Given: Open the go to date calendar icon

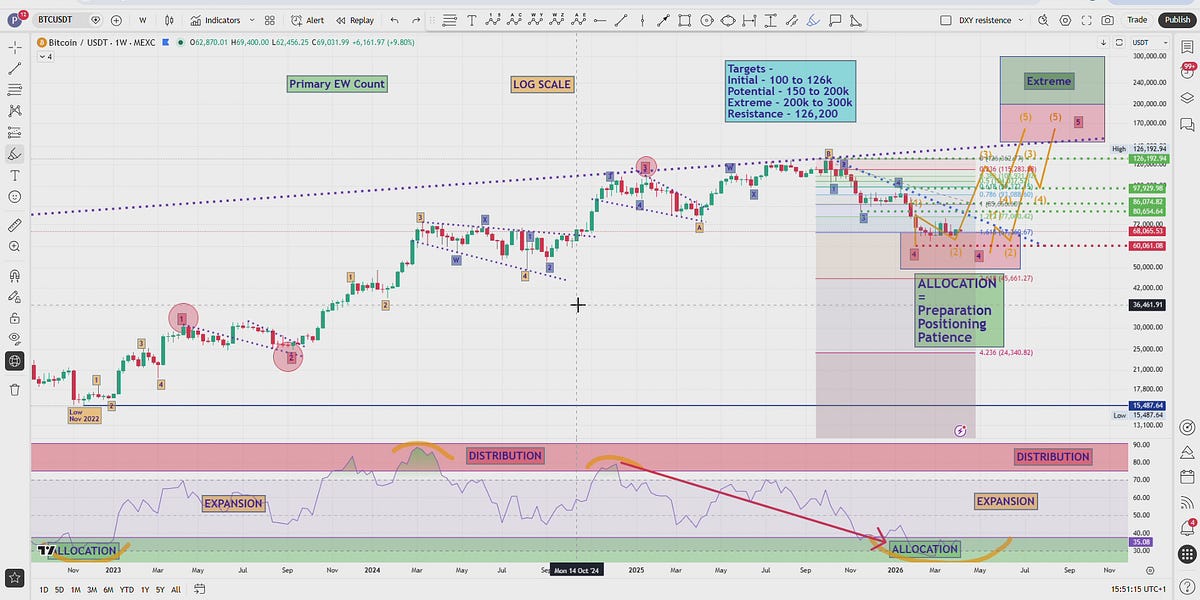Looking at the screenshot, I should click(x=200, y=590).
